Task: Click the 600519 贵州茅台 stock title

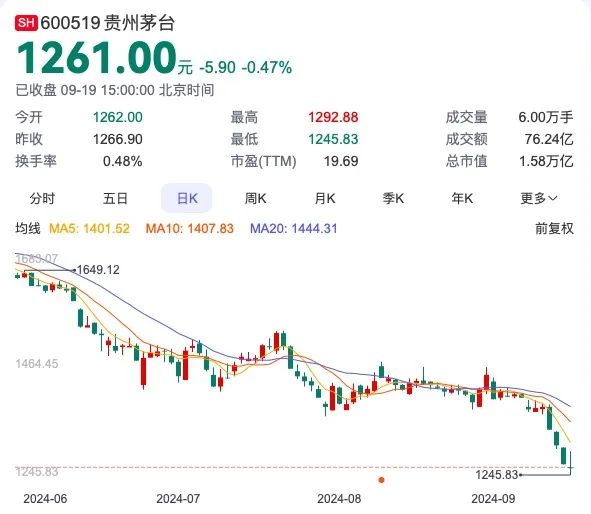Action: [107, 23]
